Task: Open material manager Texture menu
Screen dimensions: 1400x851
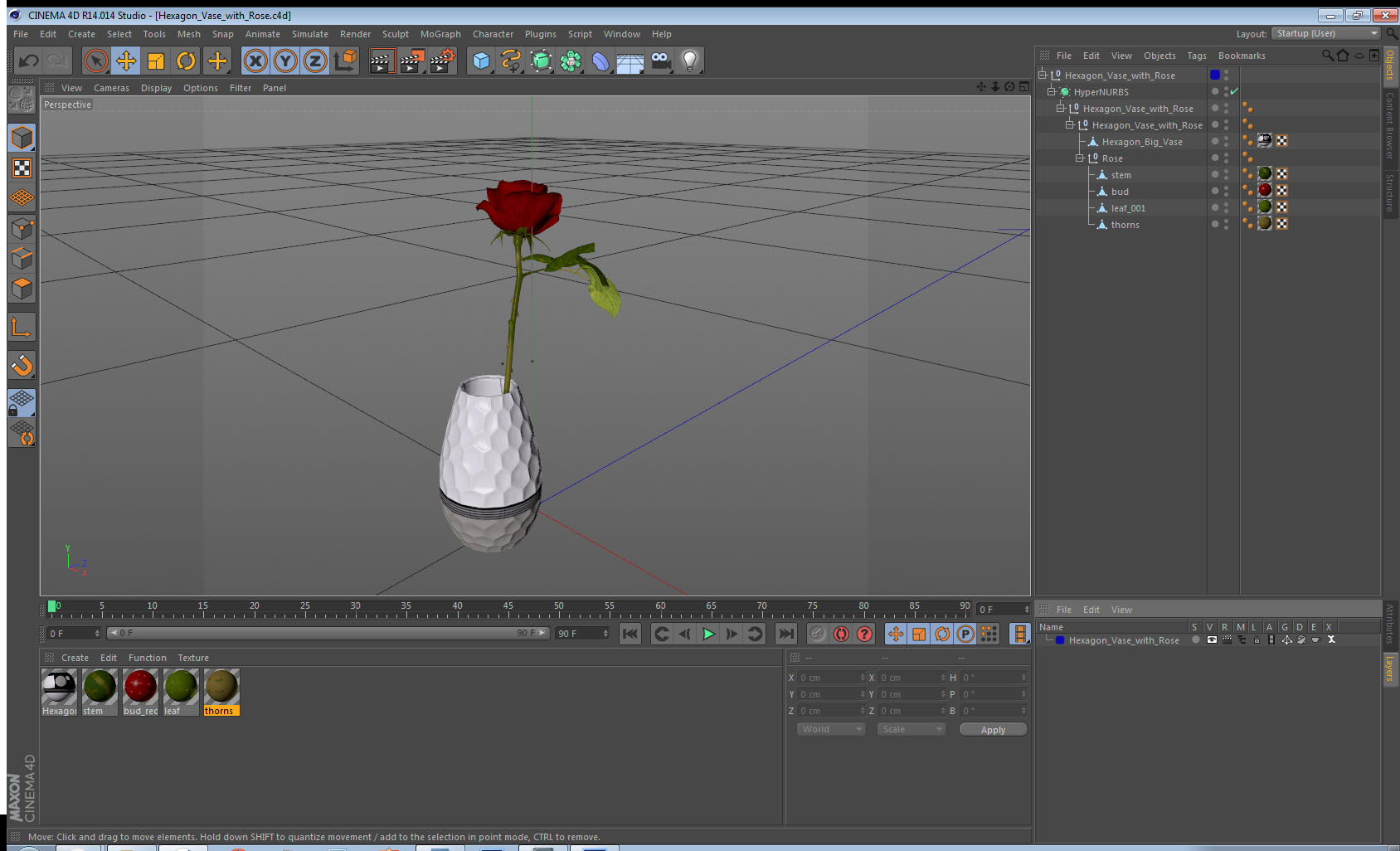Action: 193,658
